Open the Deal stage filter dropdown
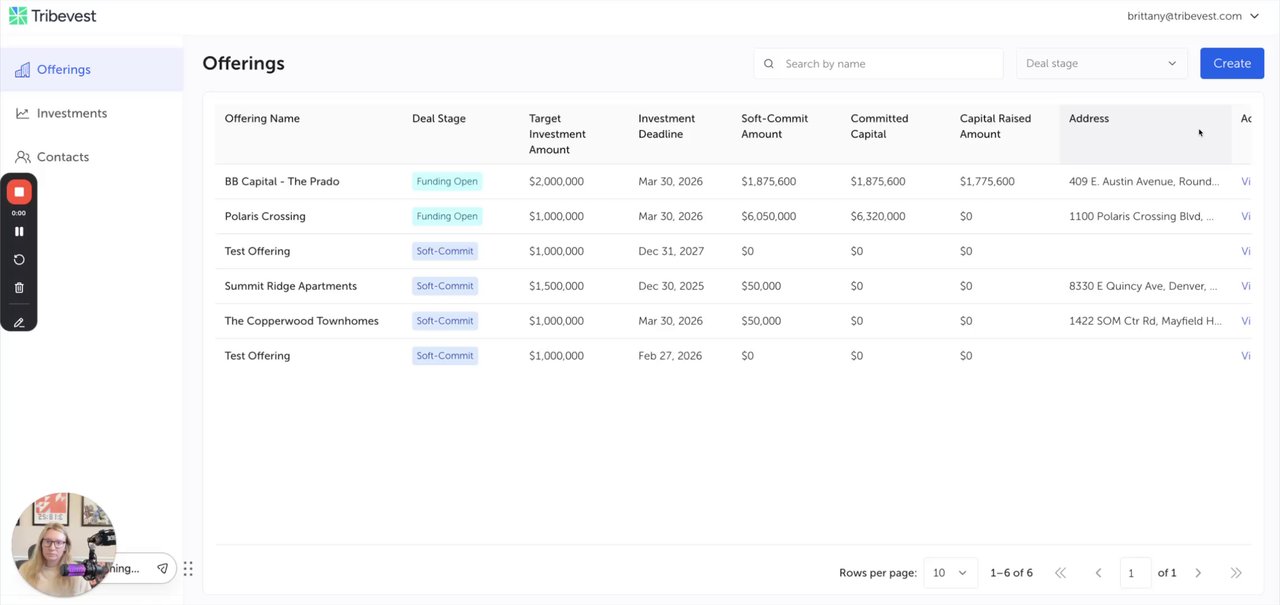The width and height of the screenshot is (1280, 605). (1101, 63)
